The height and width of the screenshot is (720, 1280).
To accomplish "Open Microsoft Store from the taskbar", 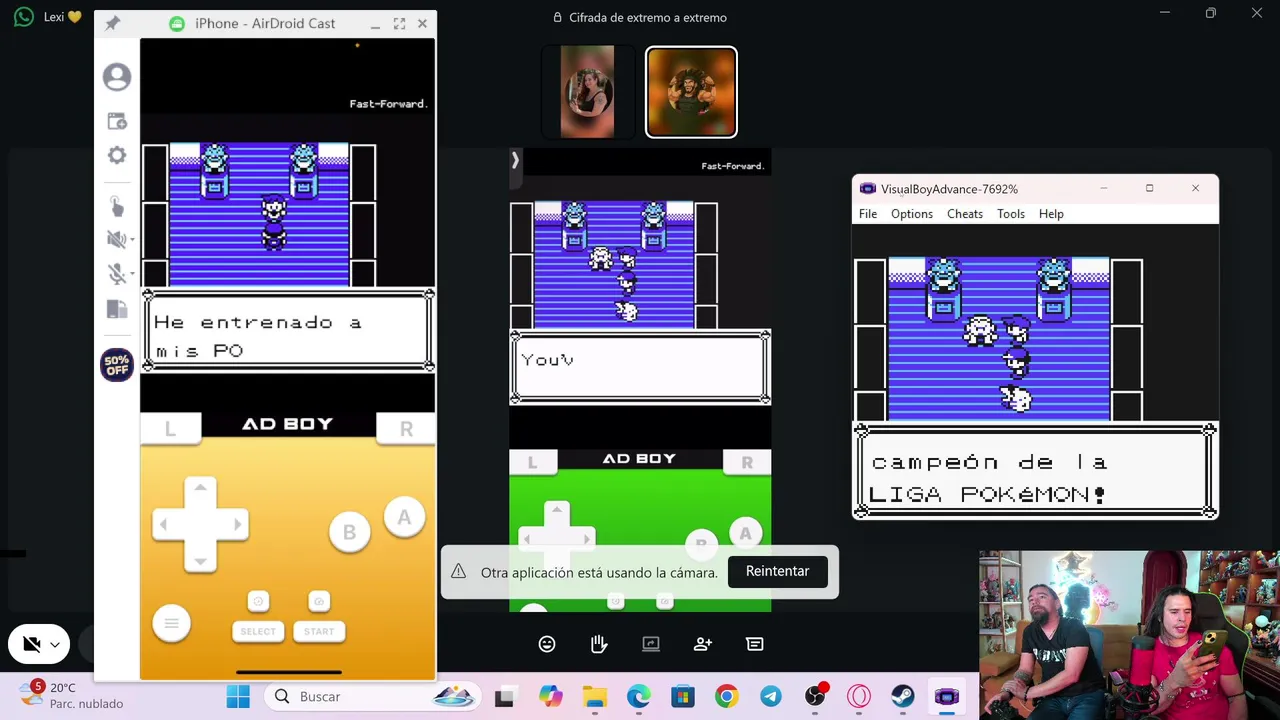I will click(683, 697).
